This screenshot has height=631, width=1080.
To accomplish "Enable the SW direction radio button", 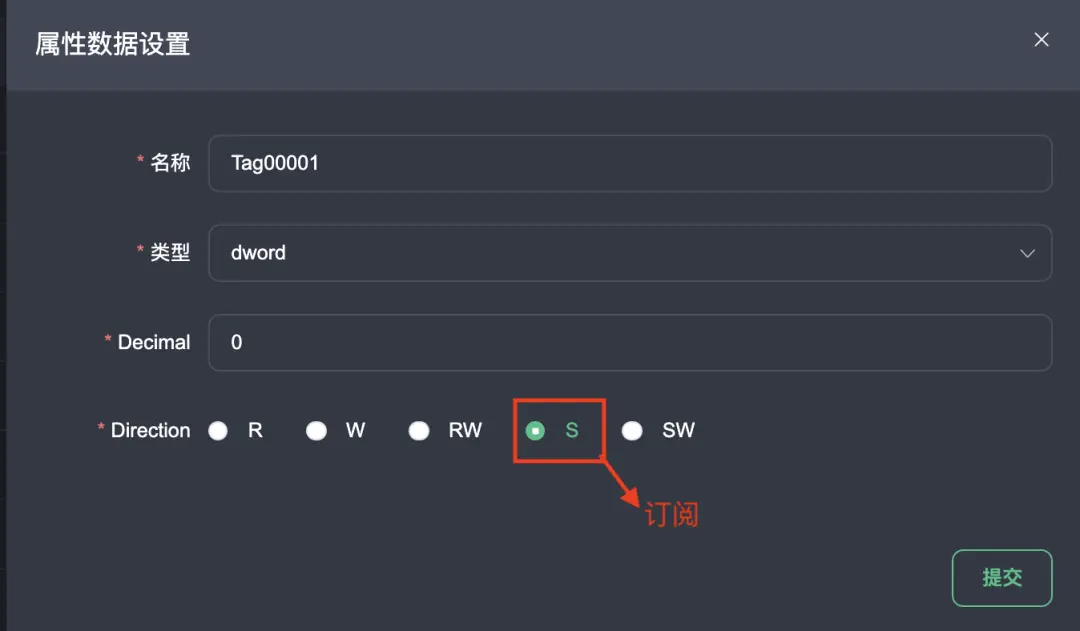I will pos(632,431).
